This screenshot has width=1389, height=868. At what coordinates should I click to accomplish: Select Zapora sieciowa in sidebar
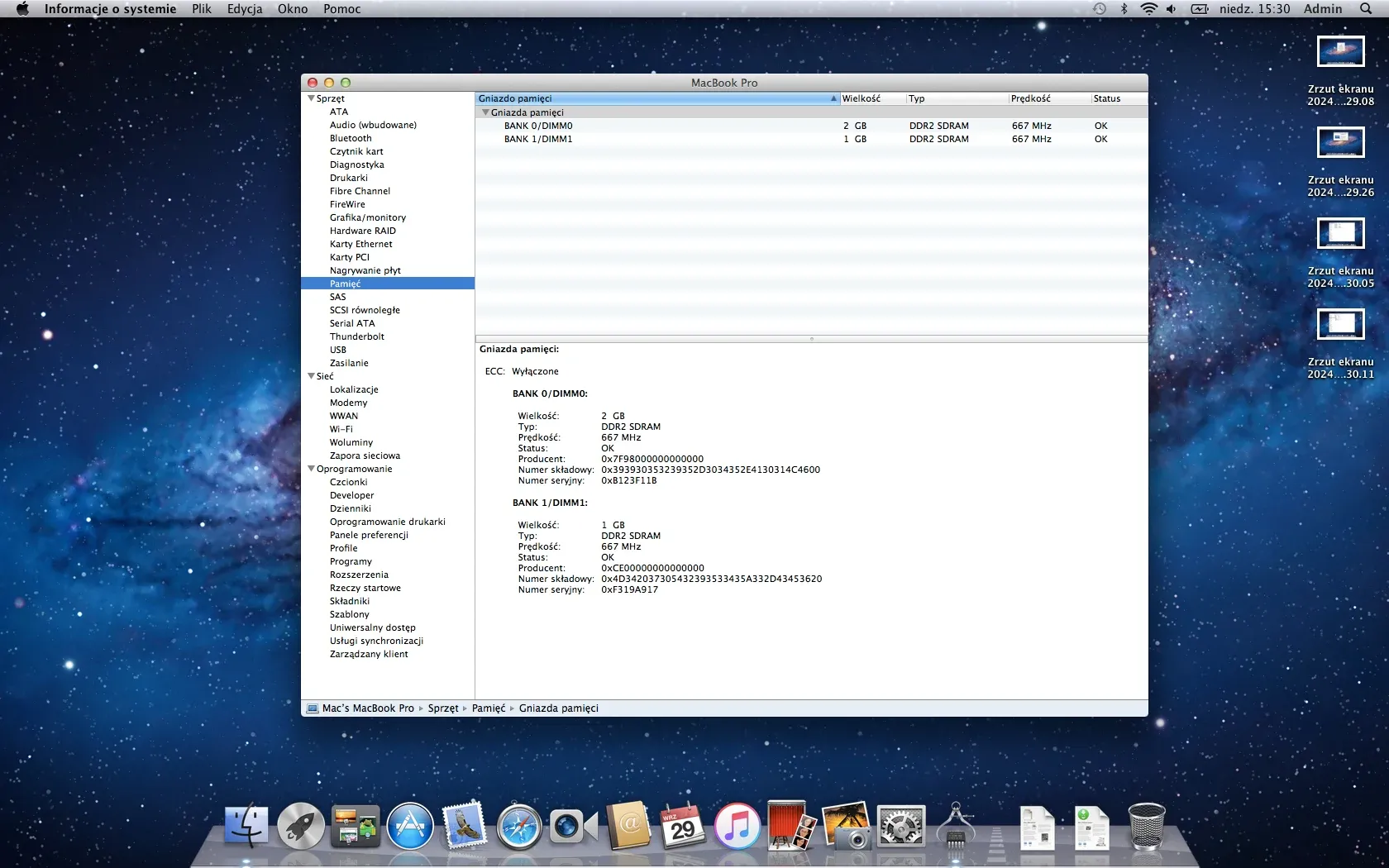[365, 455]
